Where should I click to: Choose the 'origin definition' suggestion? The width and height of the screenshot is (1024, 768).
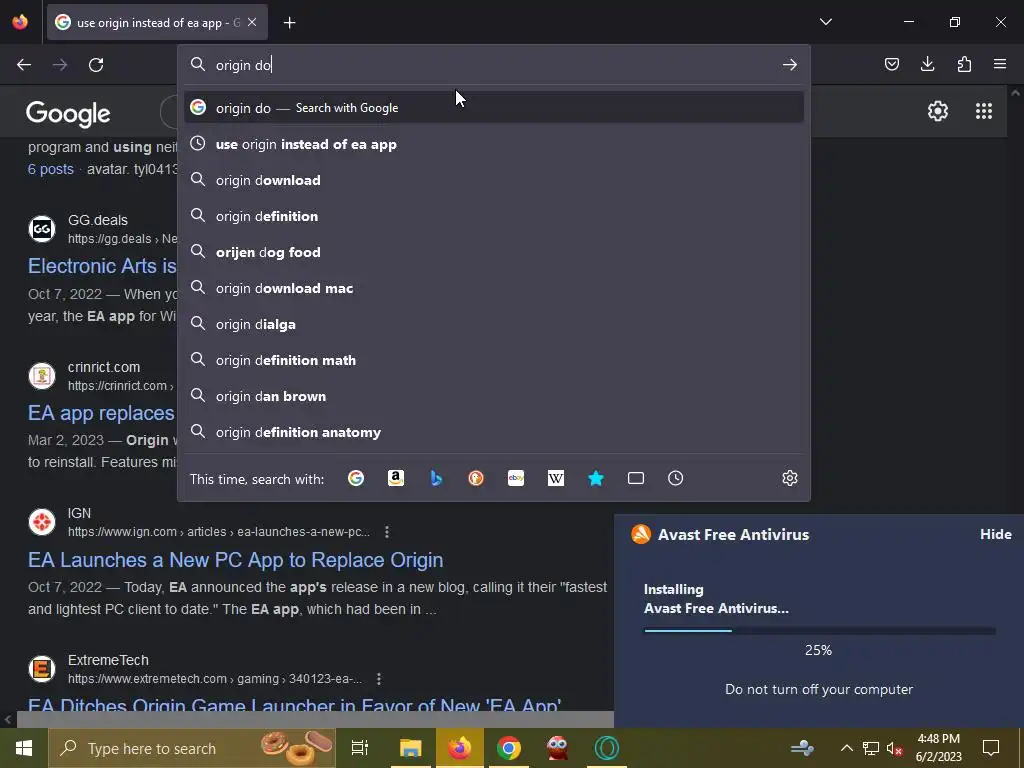point(494,216)
